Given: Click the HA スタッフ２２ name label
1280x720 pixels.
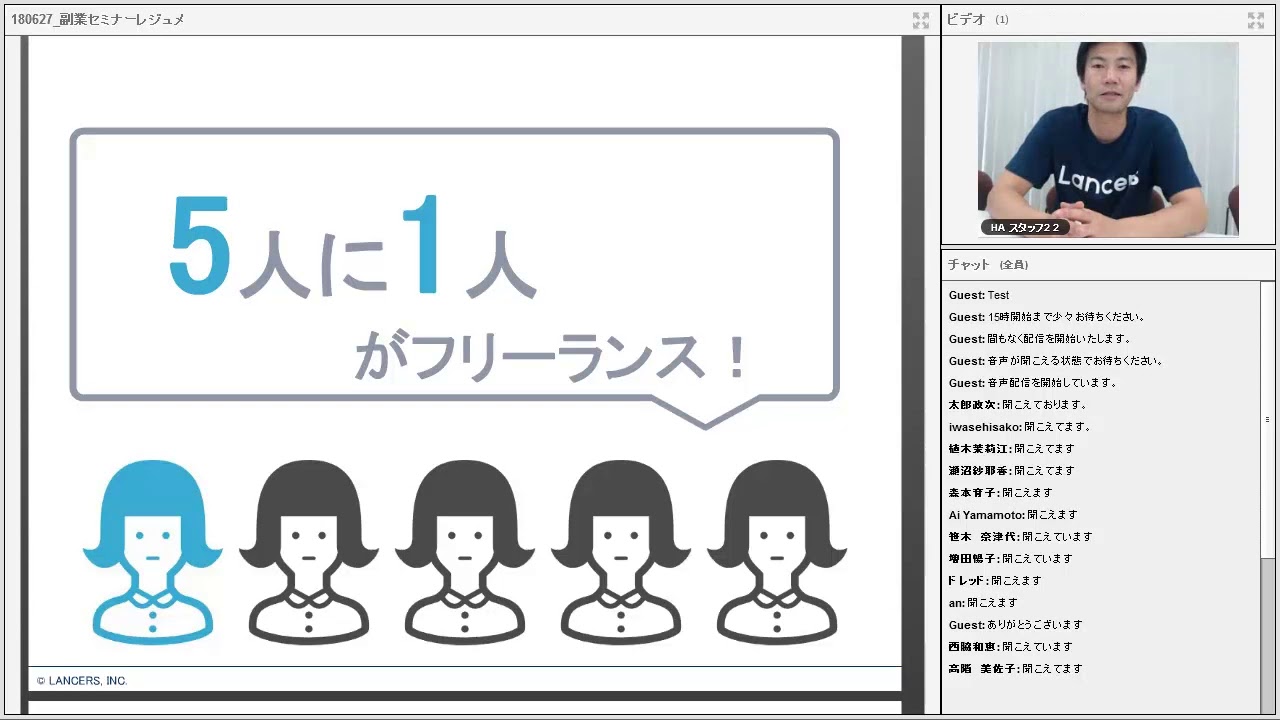Looking at the screenshot, I should [1025, 227].
